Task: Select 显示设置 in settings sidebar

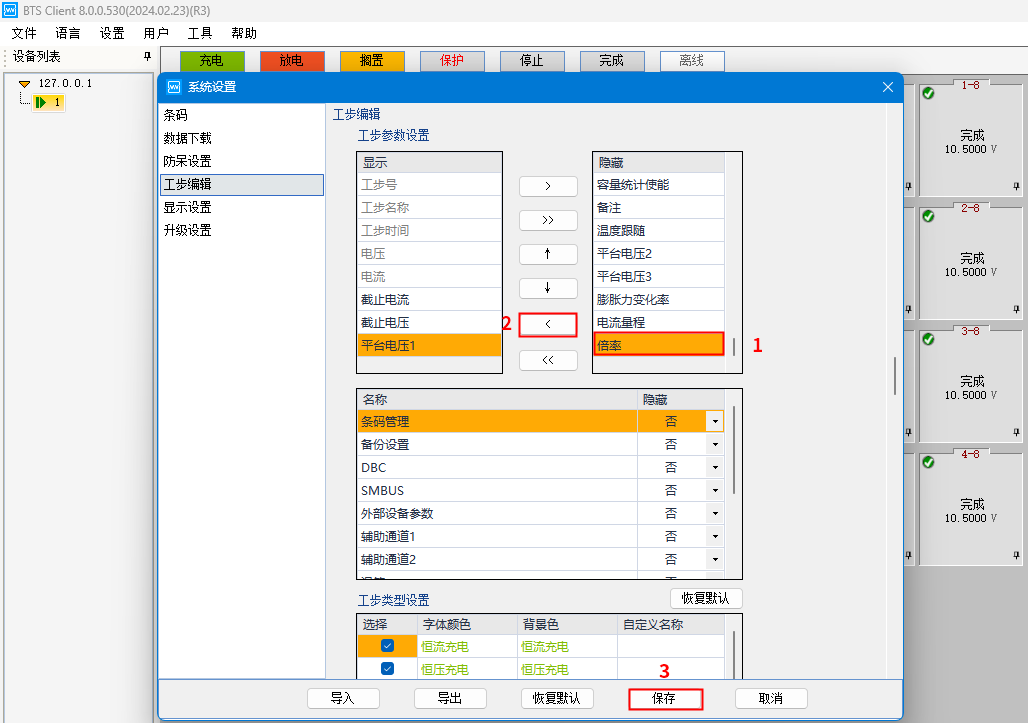Action: pos(242,208)
